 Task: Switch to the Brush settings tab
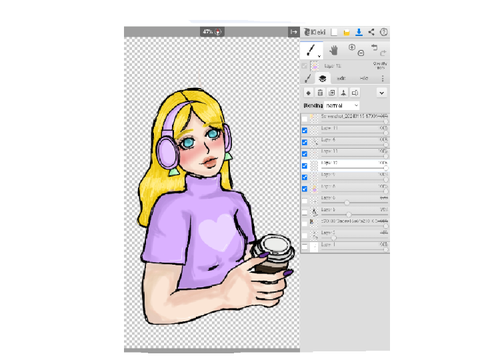coord(308,78)
